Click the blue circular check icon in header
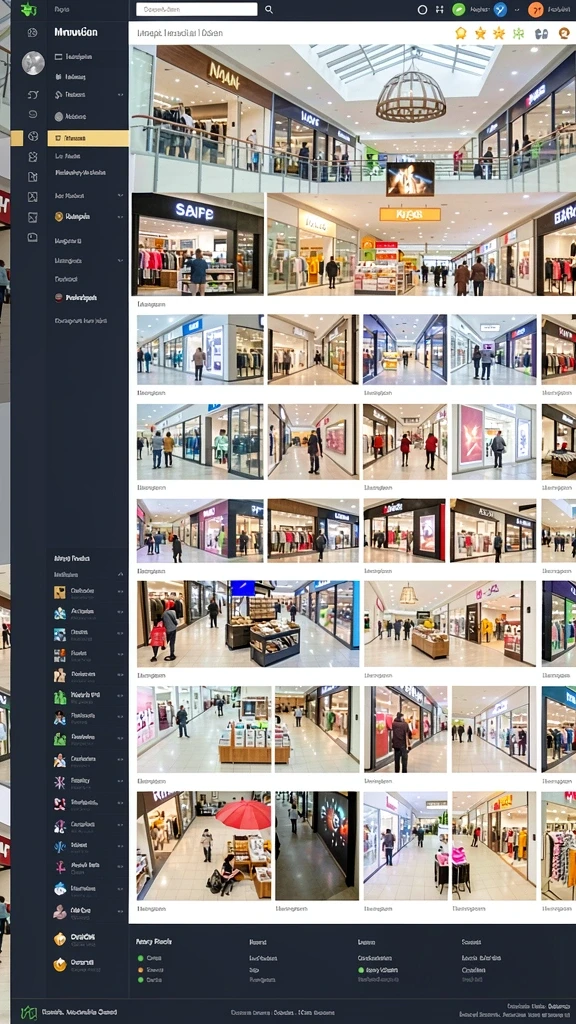Image resolution: width=576 pixels, height=1024 pixels. click(500, 10)
